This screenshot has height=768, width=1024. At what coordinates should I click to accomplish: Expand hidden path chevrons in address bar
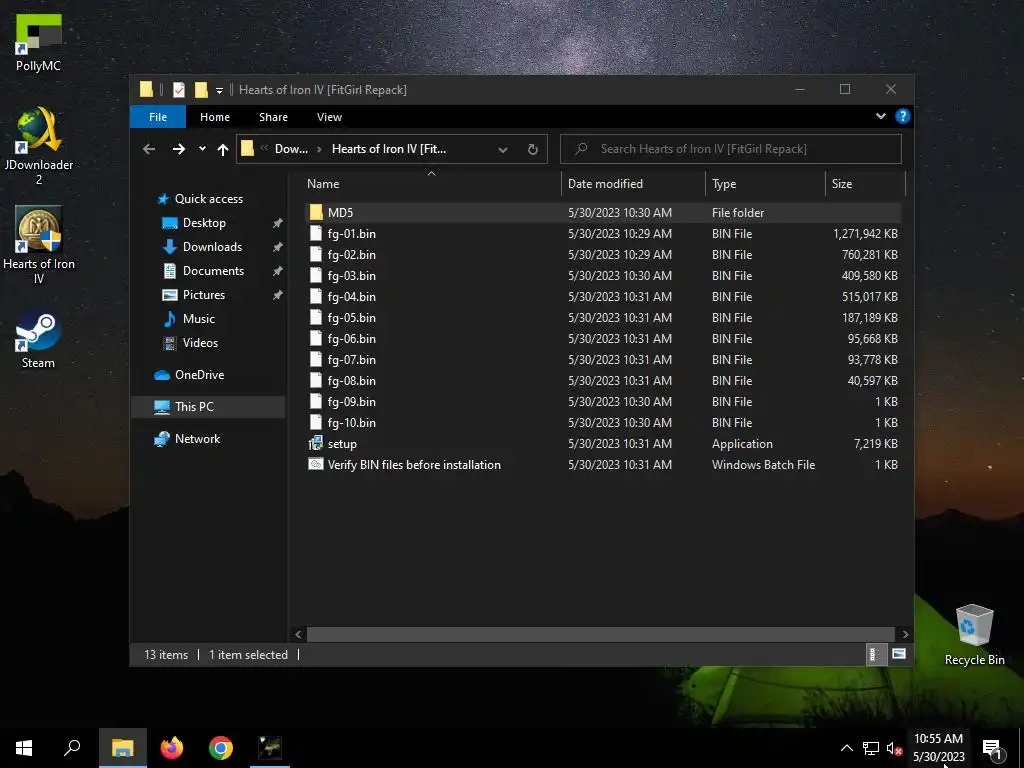coord(264,148)
